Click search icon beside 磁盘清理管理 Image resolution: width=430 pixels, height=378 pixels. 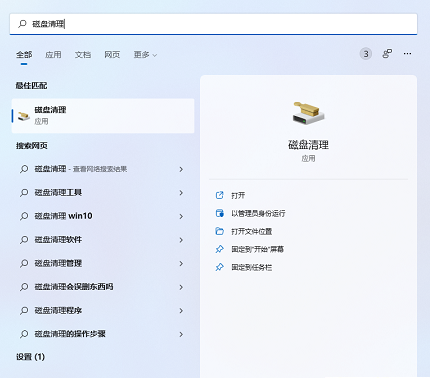point(24,264)
